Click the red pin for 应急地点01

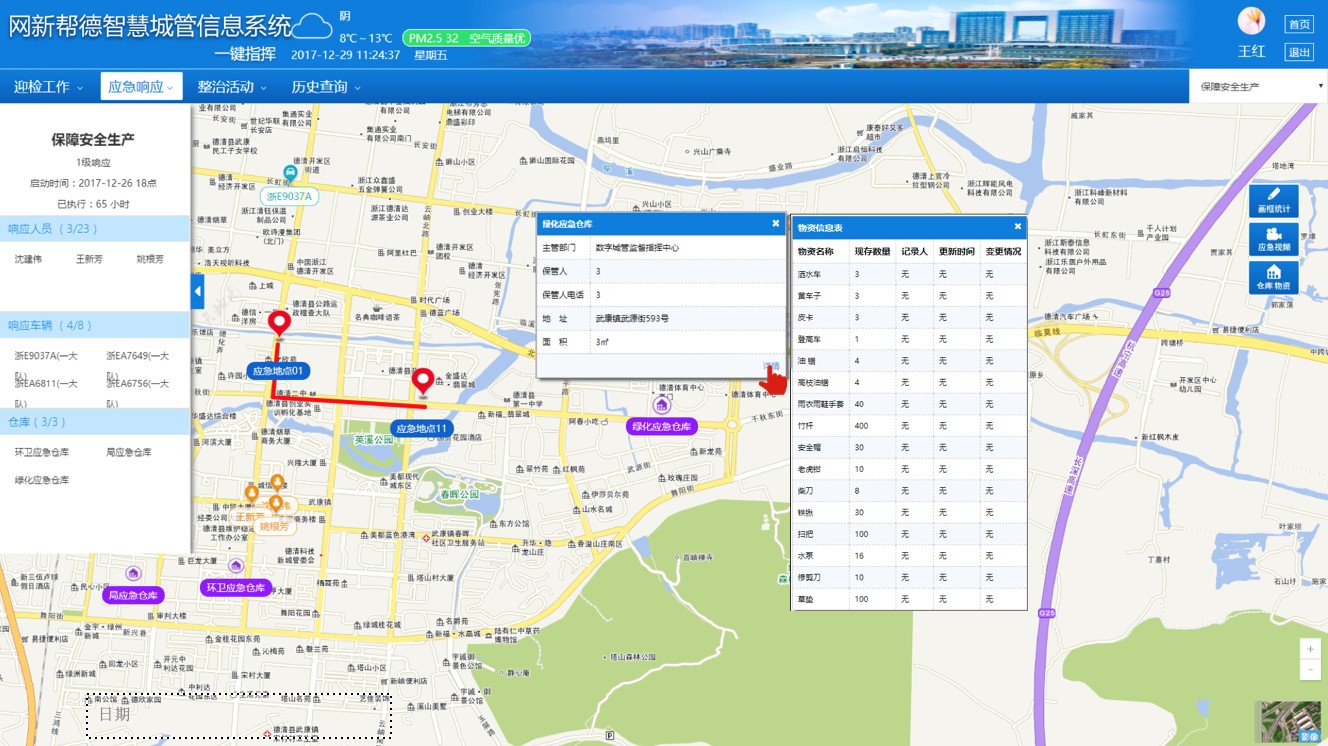tap(280, 325)
